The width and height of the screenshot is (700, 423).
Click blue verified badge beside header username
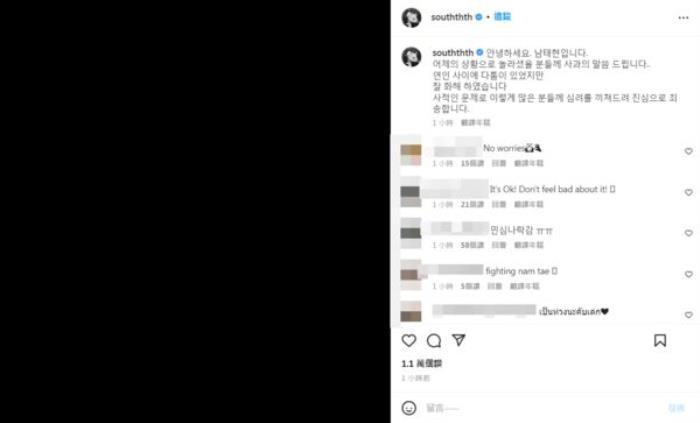coord(479,17)
